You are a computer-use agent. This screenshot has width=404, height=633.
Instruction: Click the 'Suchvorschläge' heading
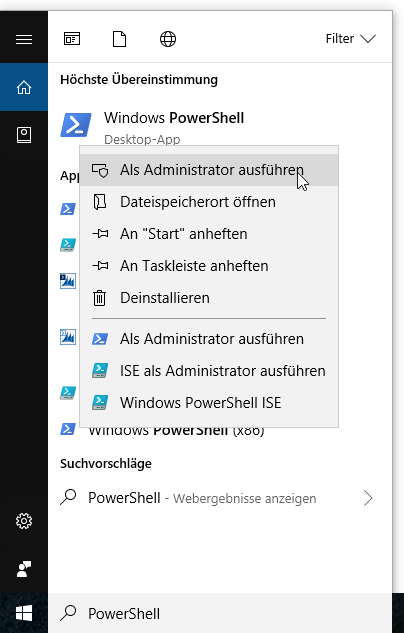106,463
